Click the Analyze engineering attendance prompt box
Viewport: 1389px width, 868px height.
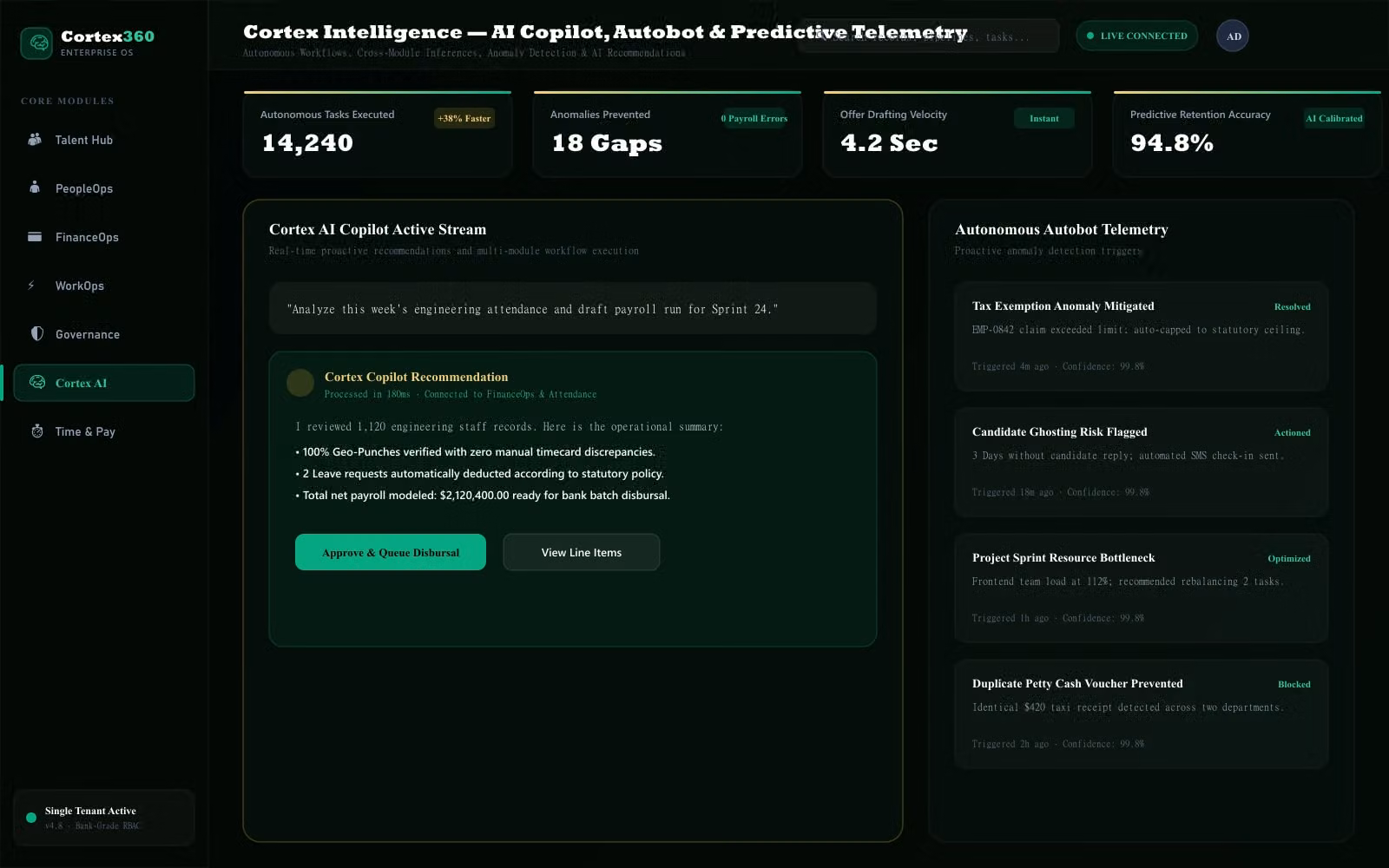(x=573, y=308)
